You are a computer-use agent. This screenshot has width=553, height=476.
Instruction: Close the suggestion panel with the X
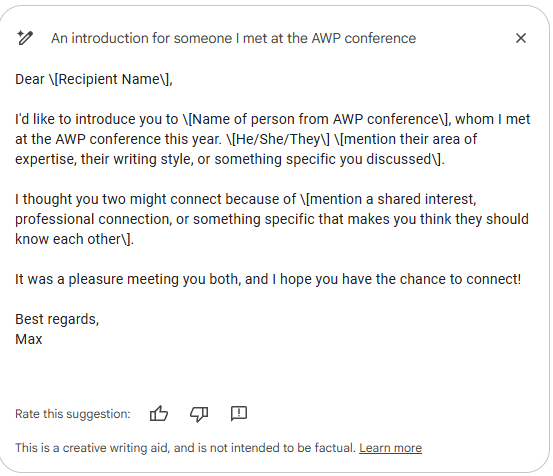click(521, 38)
